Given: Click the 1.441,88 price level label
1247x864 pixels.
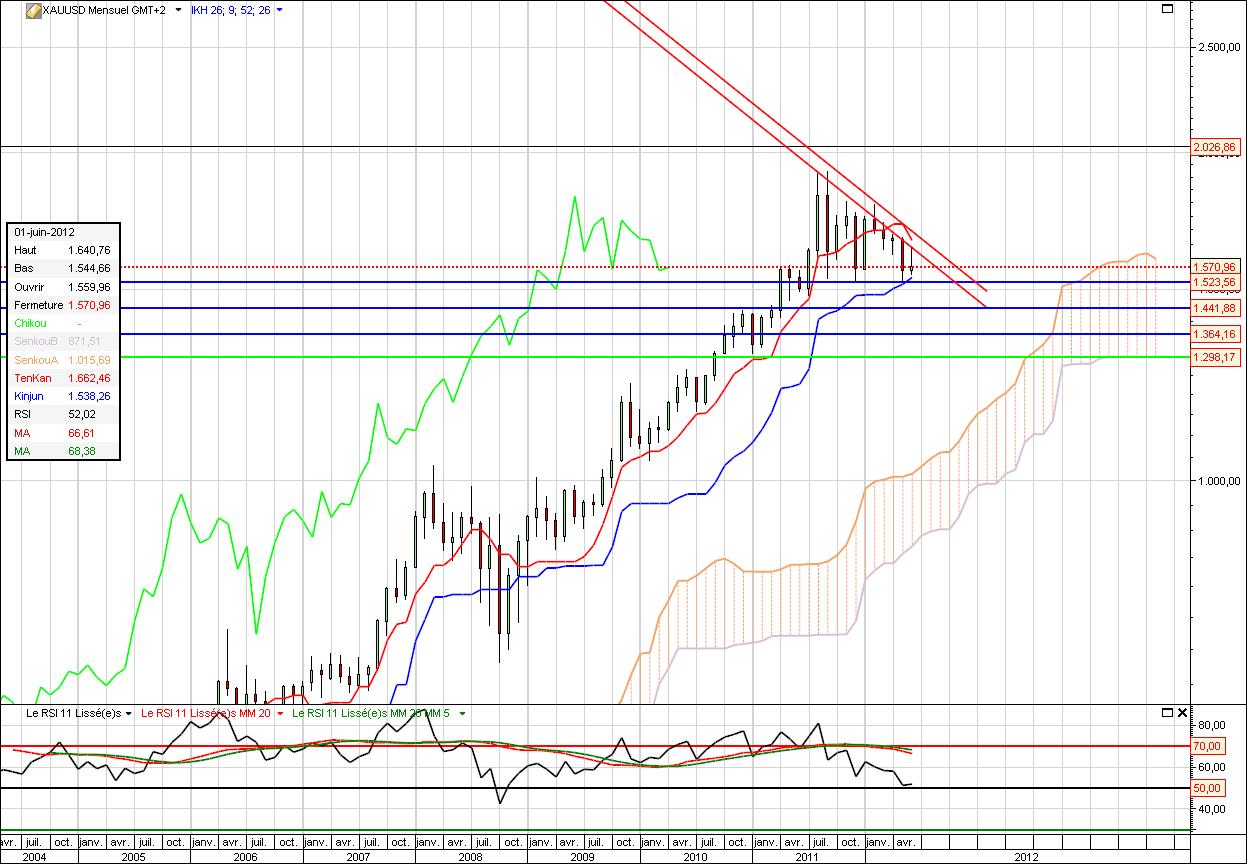Looking at the screenshot, I should coord(1215,308).
